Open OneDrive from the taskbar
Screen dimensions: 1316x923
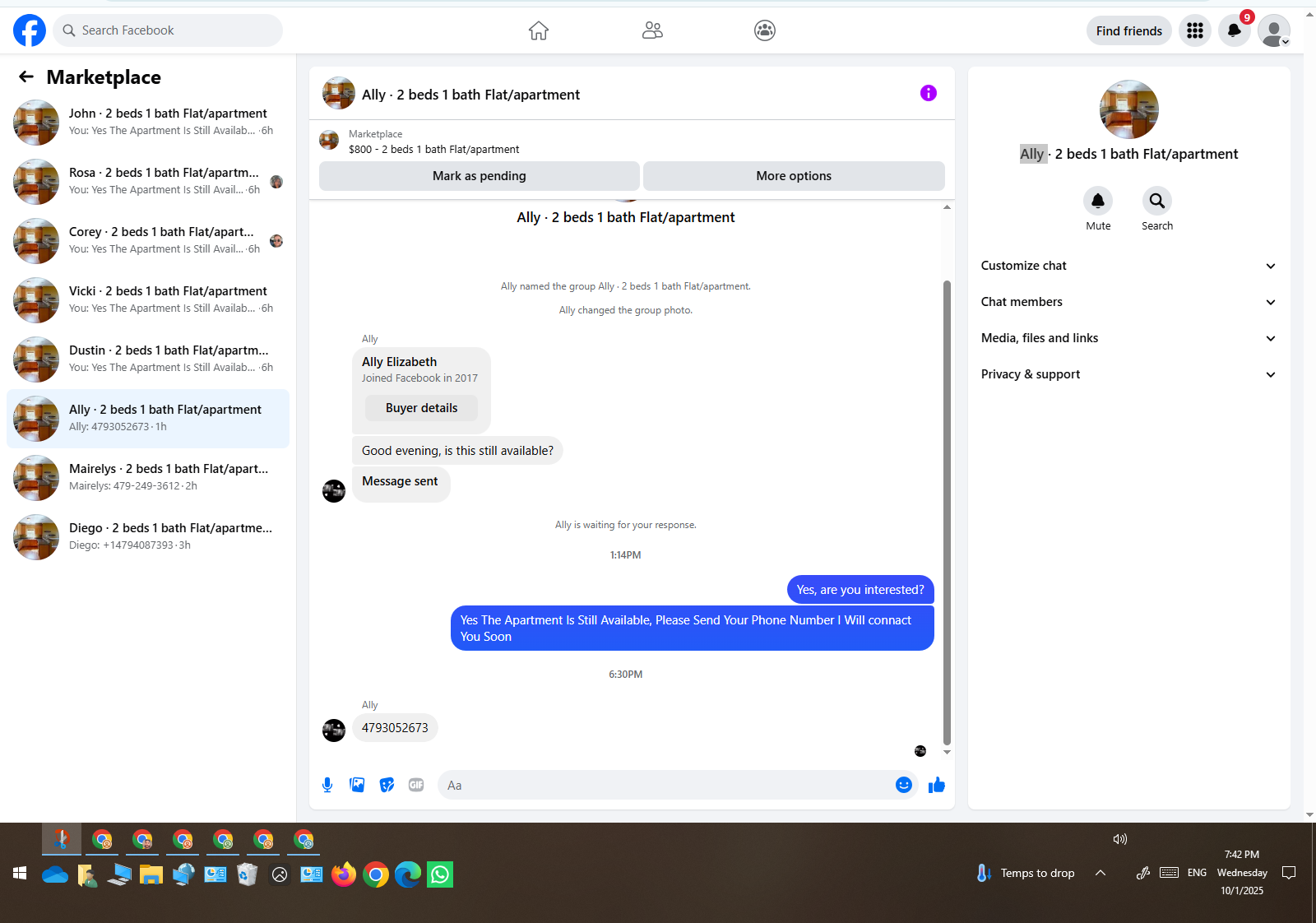(55, 874)
